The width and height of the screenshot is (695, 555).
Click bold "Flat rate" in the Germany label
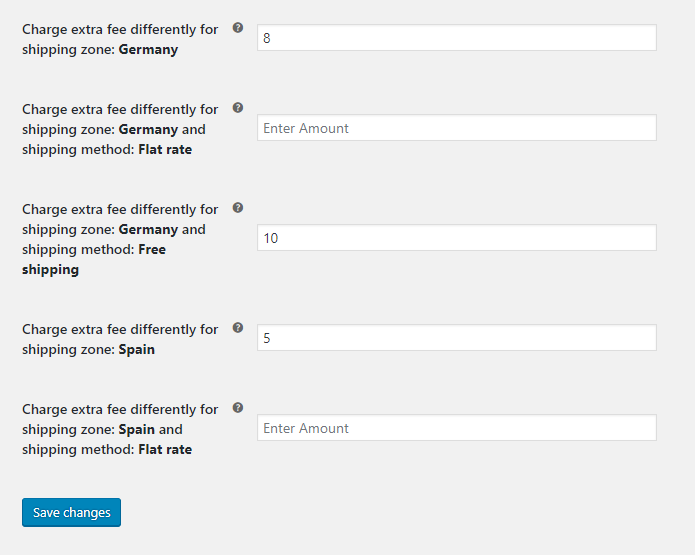pos(165,150)
